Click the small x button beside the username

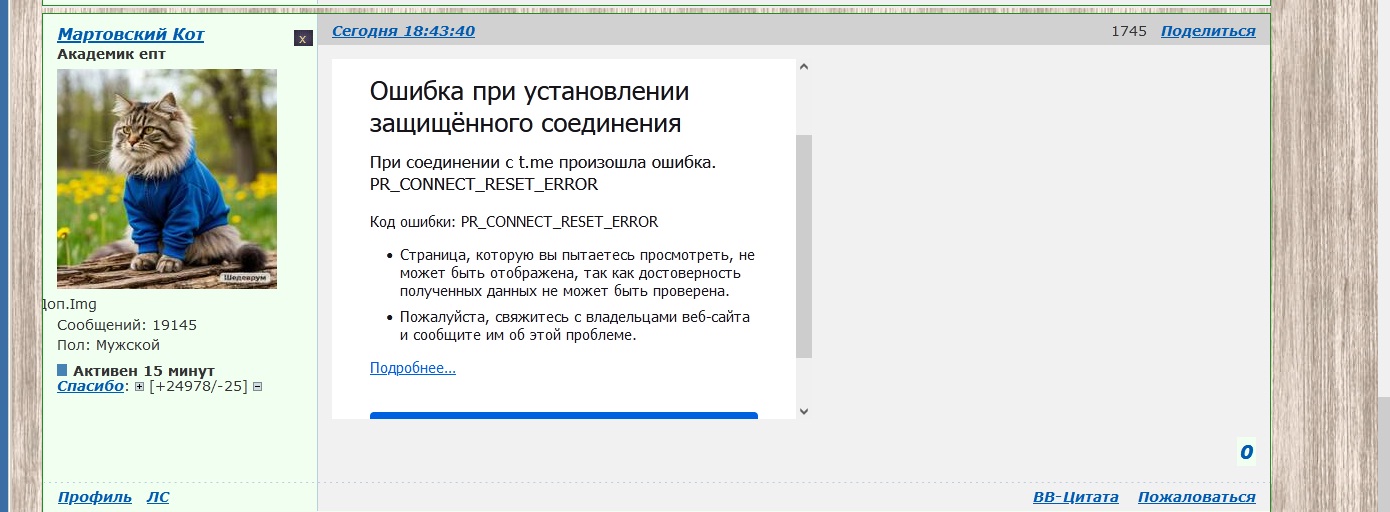[x=303, y=38]
